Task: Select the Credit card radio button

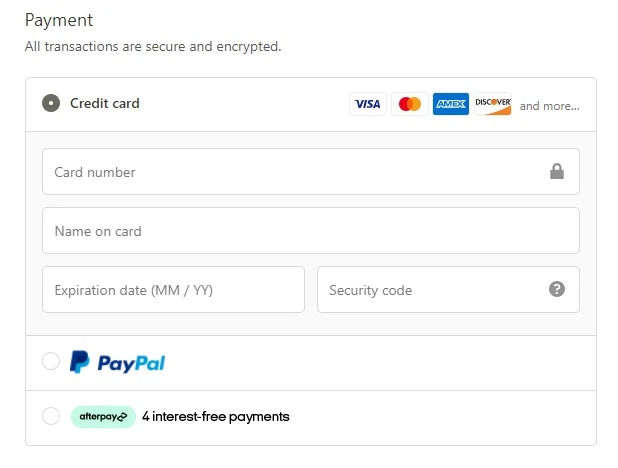Action: 51,103
